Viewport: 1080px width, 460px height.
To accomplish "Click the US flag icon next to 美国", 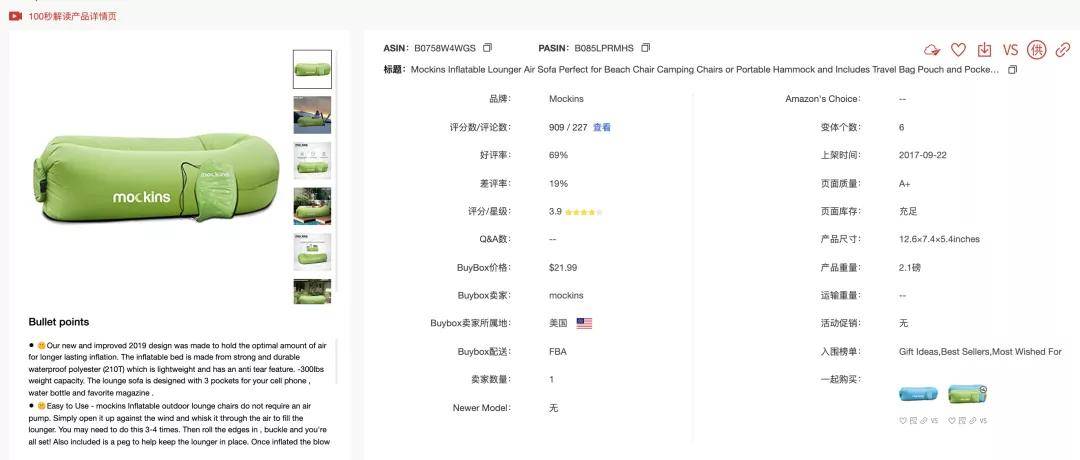I will coord(584,323).
